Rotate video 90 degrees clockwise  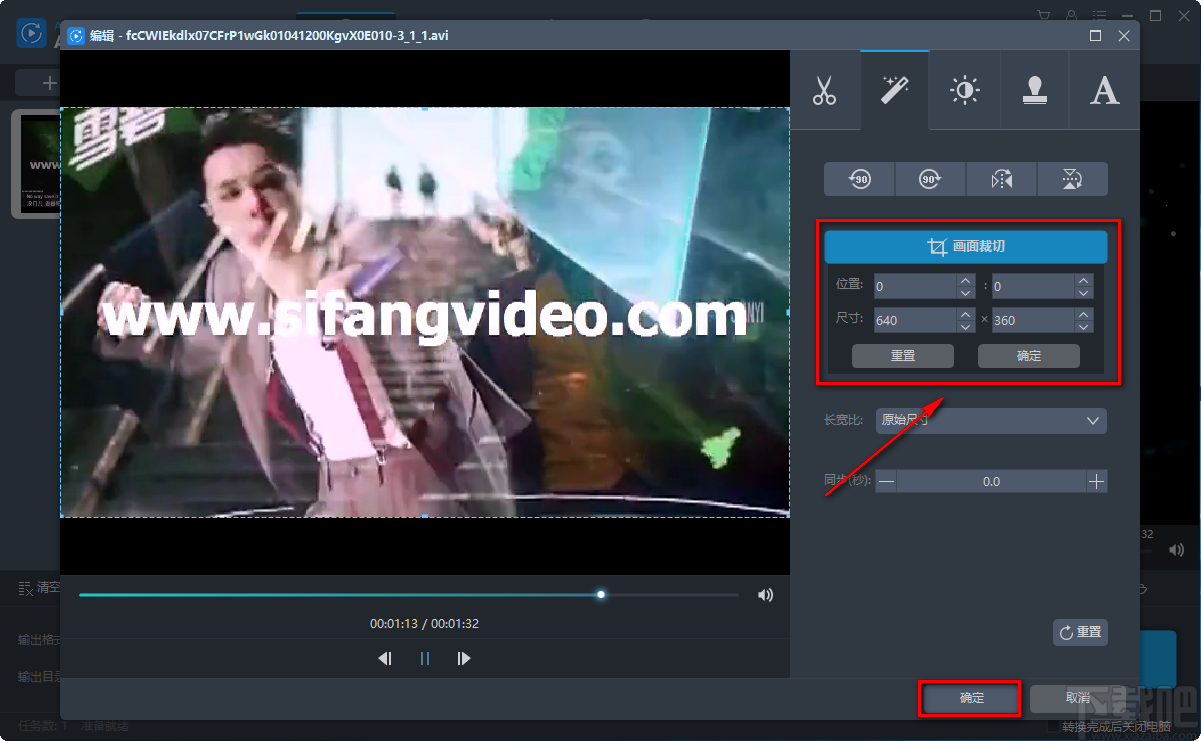pyautogui.click(x=930, y=179)
